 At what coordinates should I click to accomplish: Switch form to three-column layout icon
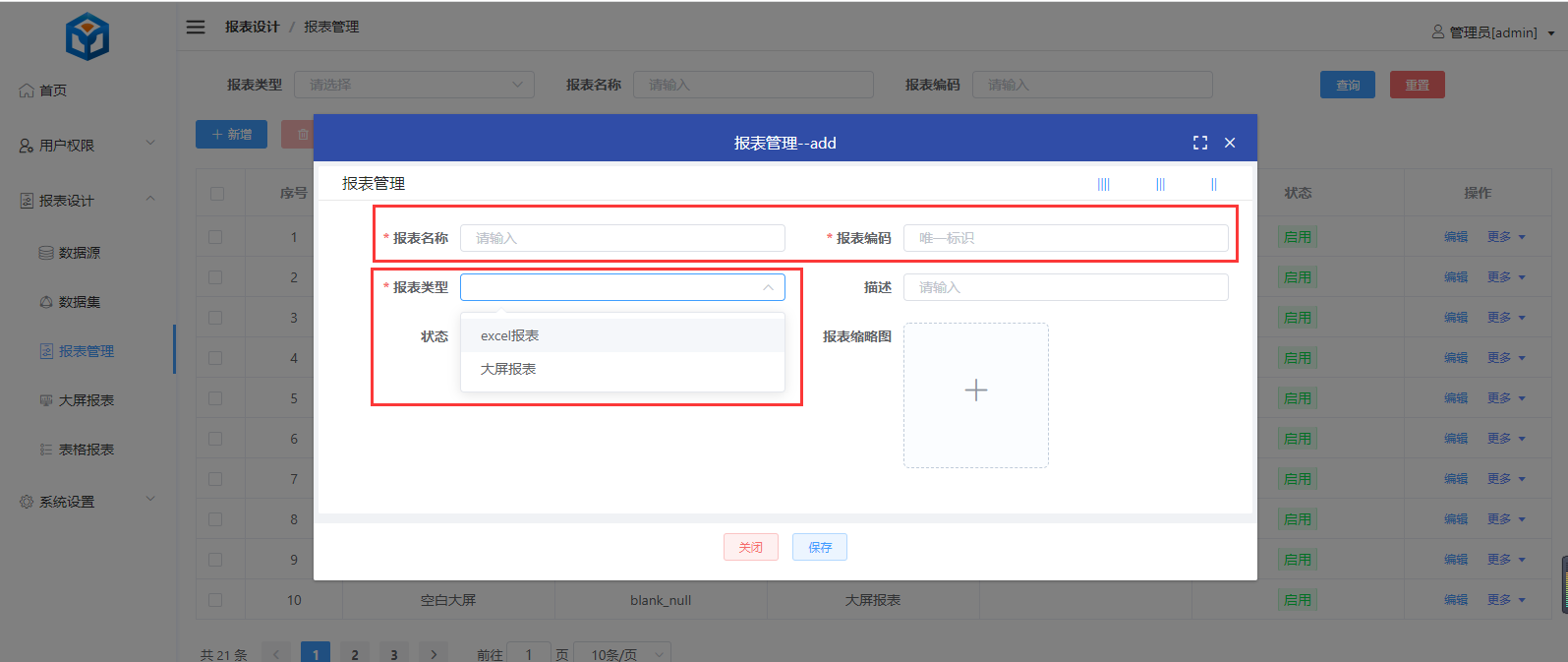(x=1160, y=184)
